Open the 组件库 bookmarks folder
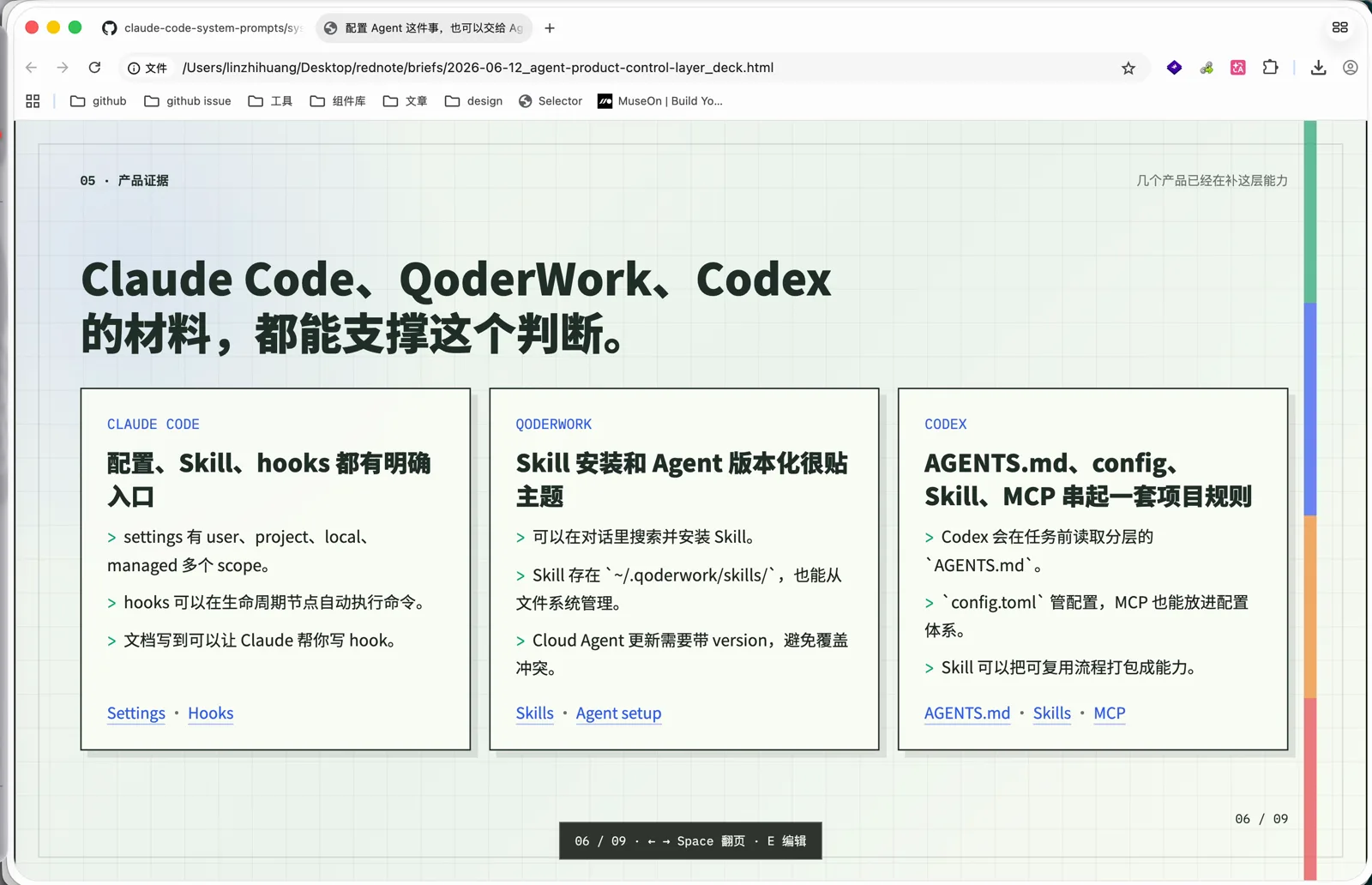The image size is (1372, 885). (x=337, y=101)
